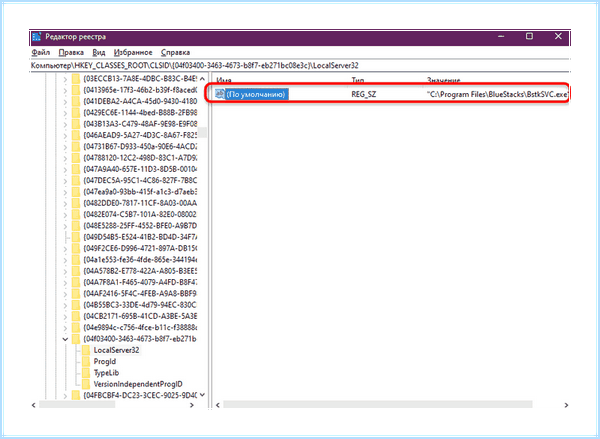
Task: Open the Правка menu
Action: tap(71, 52)
